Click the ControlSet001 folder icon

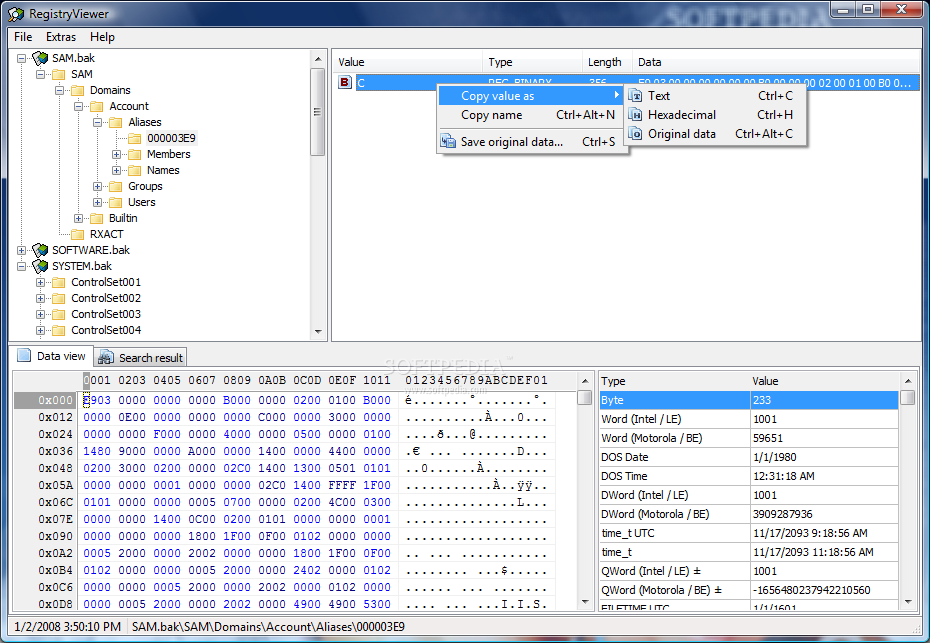coord(59,282)
